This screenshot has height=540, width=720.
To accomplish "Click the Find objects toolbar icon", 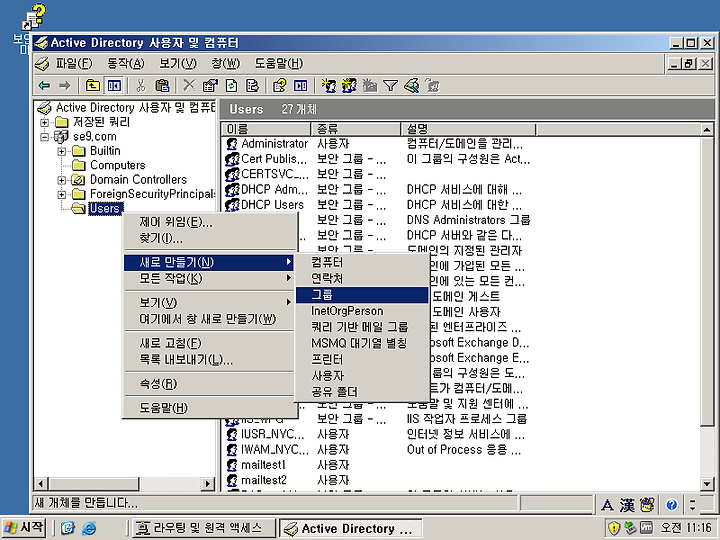I will coord(411,85).
